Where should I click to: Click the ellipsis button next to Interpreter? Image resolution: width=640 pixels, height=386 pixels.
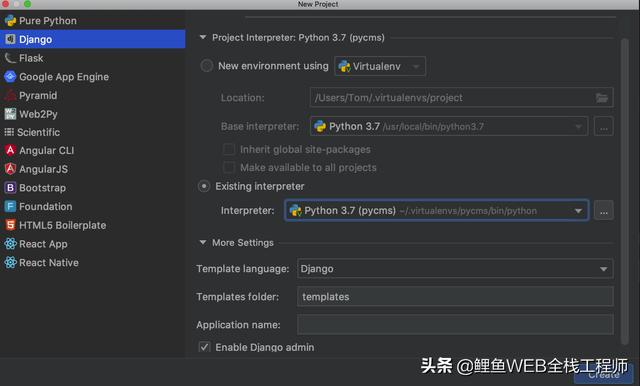604,211
